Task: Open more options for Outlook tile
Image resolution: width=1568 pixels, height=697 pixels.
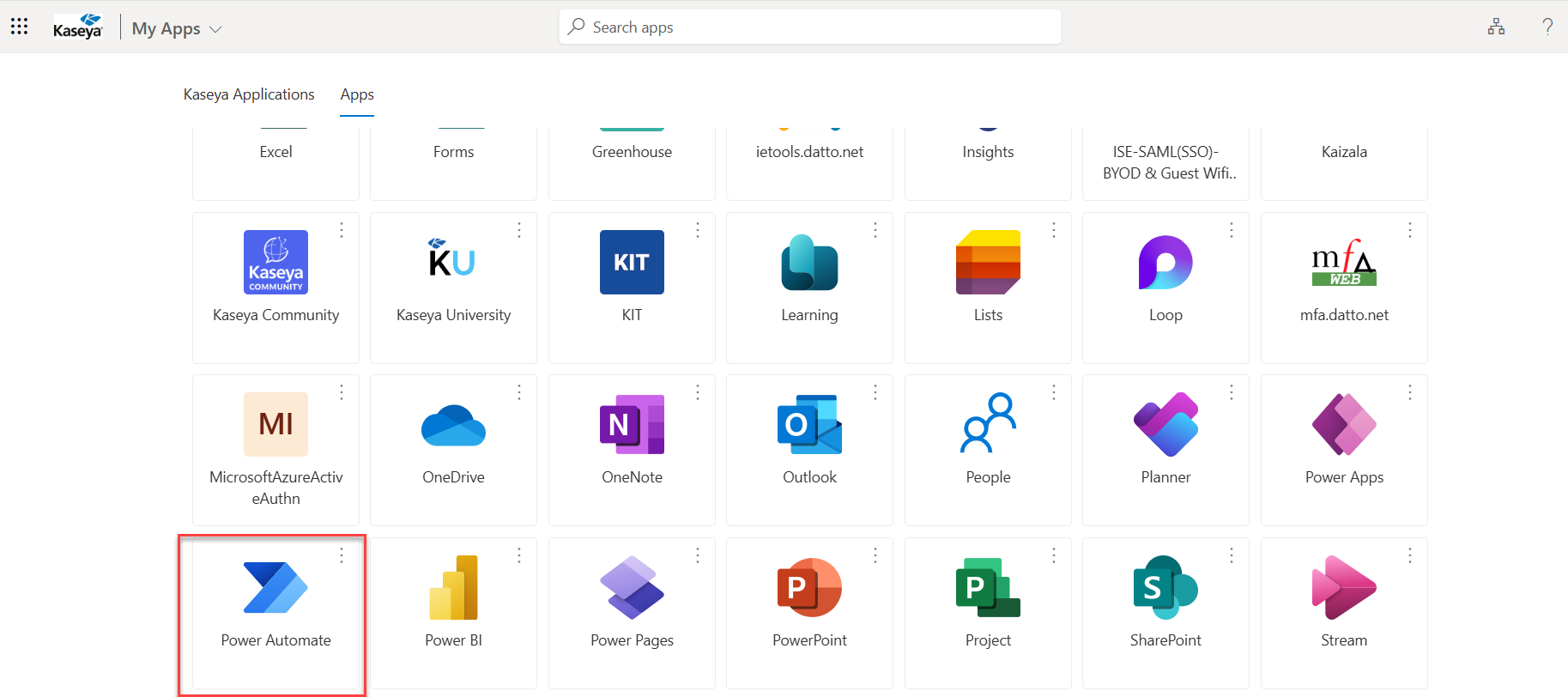Action: coord(875,392)
